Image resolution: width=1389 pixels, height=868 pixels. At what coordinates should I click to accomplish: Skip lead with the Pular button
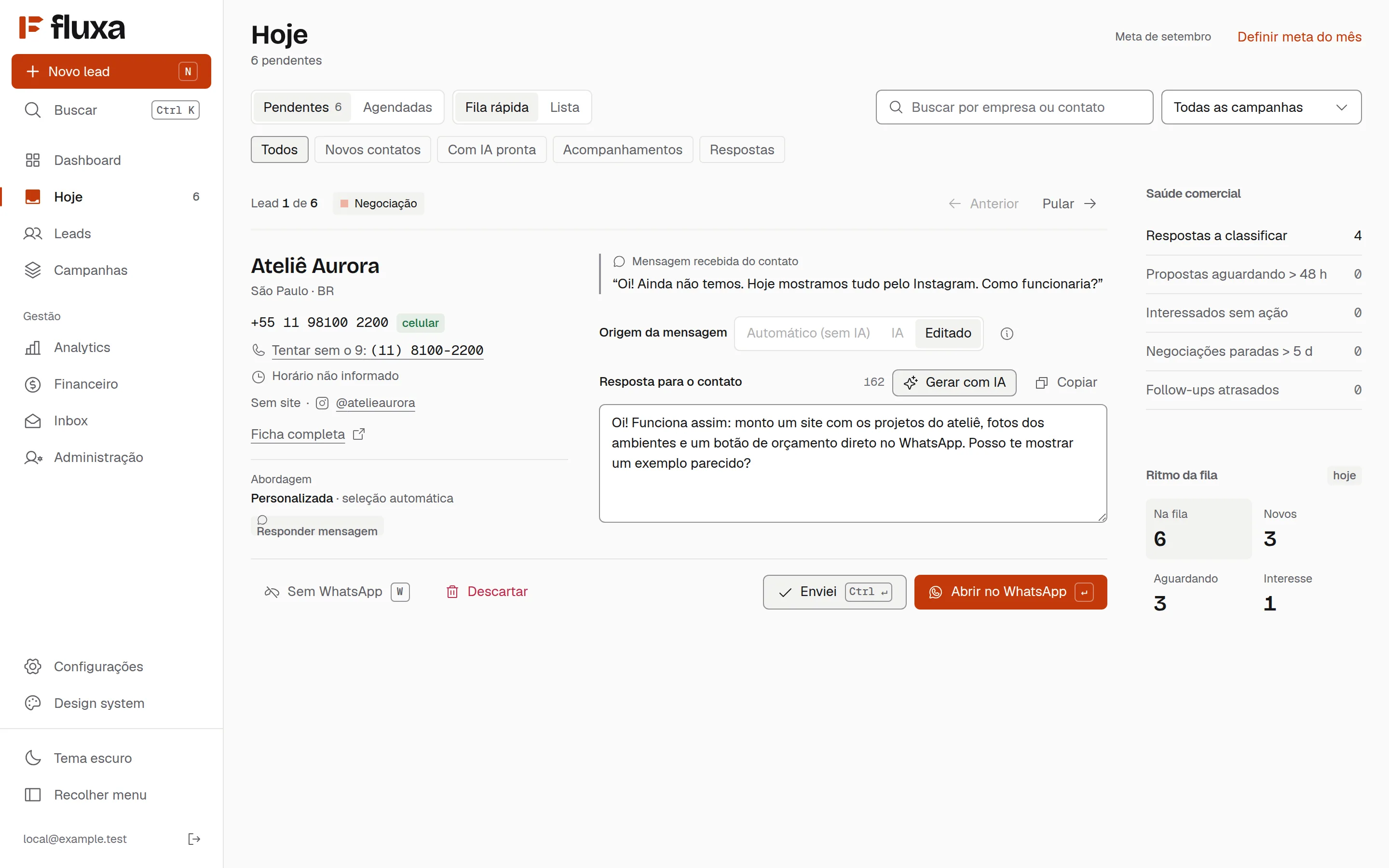click(x=1069, y=204)
